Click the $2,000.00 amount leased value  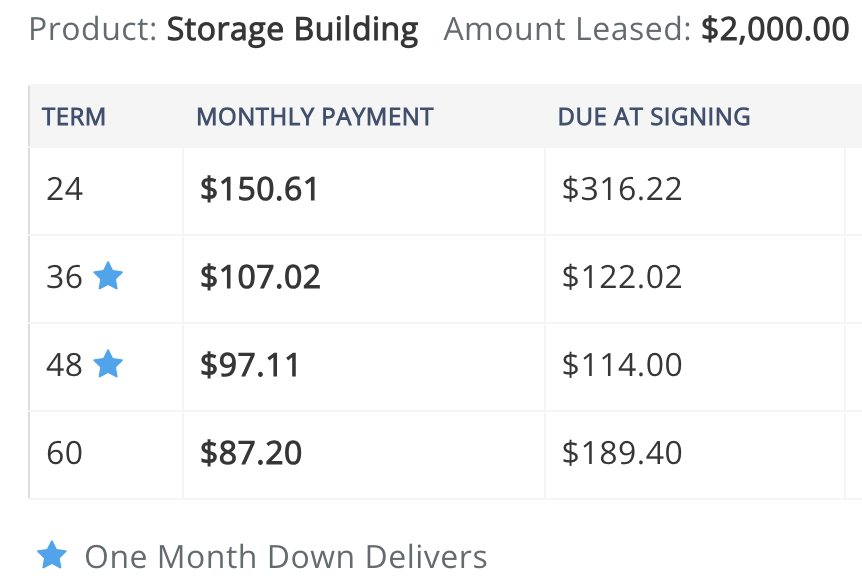pyautogui.click(x=775, y=29)
